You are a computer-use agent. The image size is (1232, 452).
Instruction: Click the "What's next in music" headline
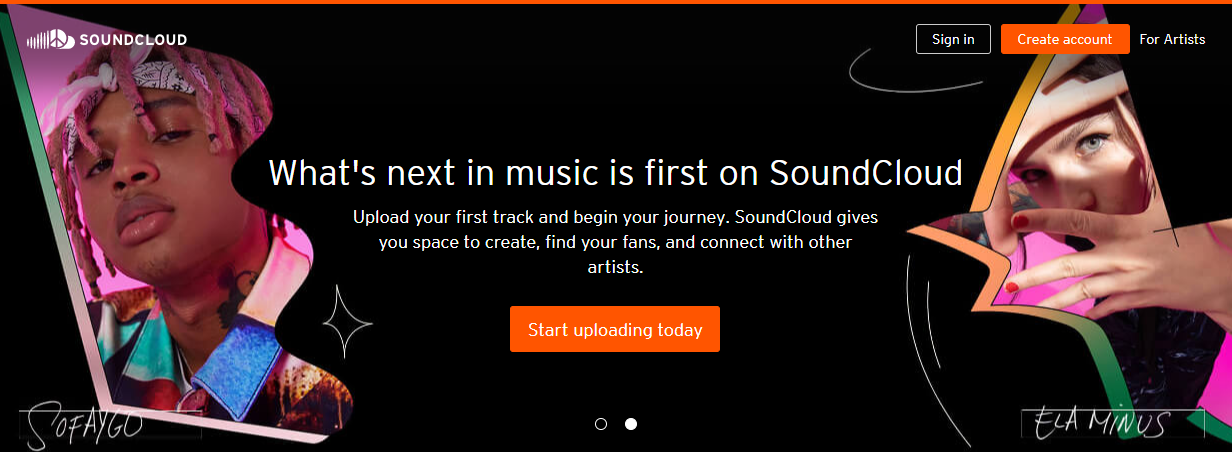click(x=615, y=173)
